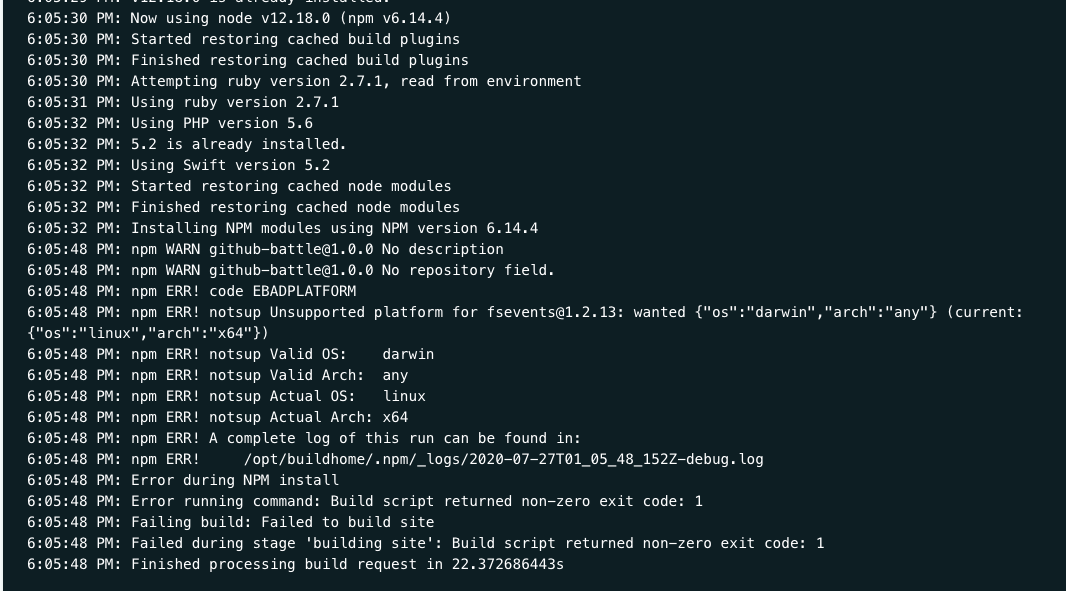Click 'Finished processing build request' line
This screenshot has height=591, width=1066.
(x=347, y=564)
